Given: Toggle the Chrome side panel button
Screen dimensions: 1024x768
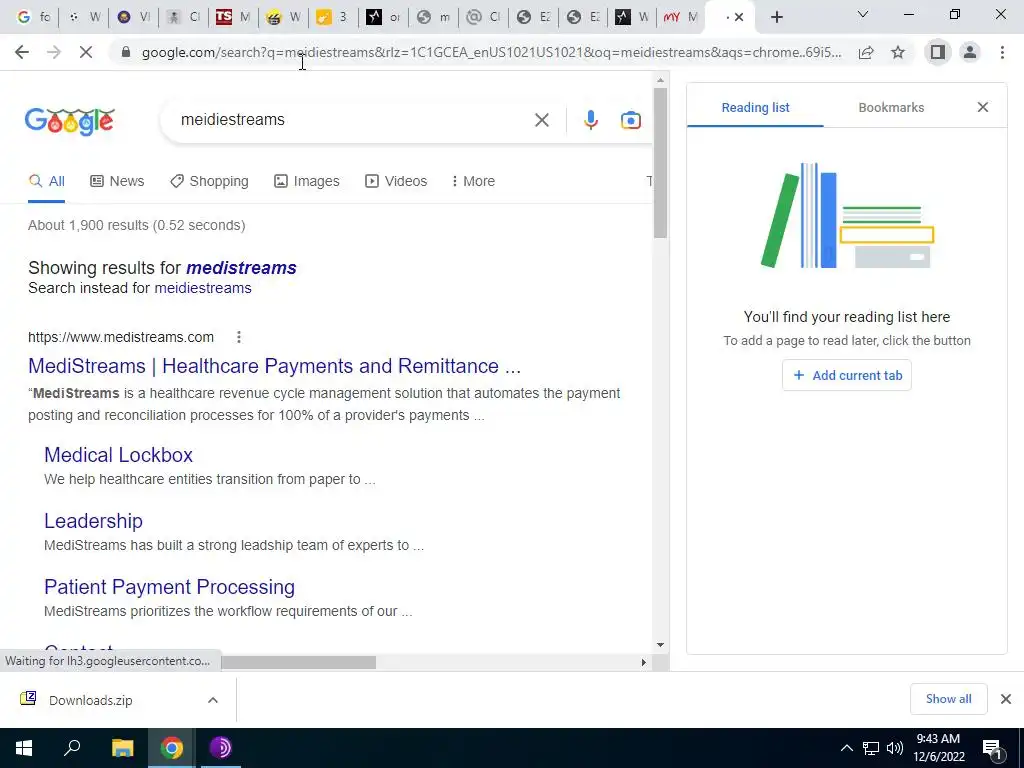Looking at the screenshot, I should pos(938,52).
